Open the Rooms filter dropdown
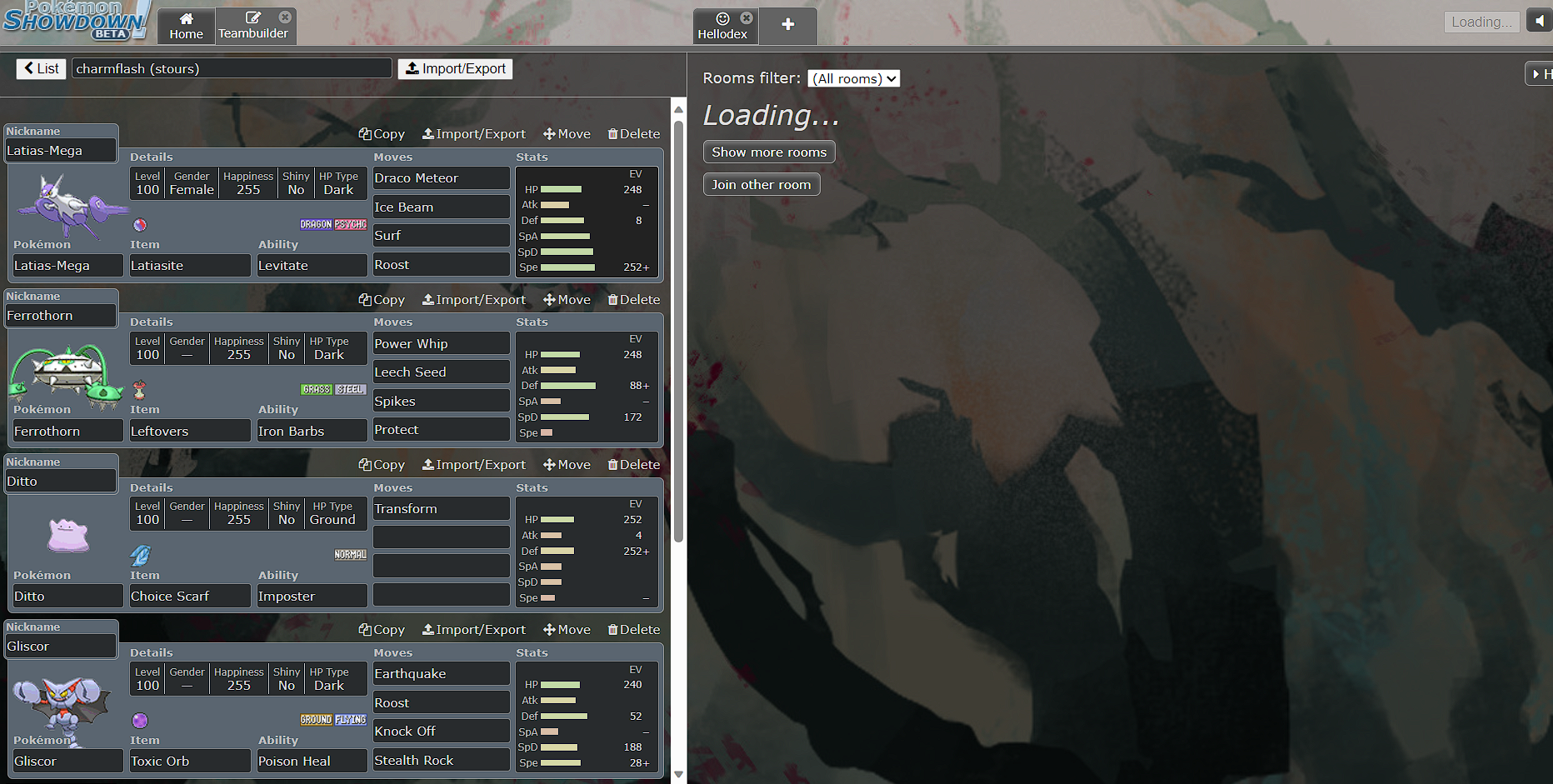Image resolution: width=1553 pixels, height=784 pixels. pyautogui.click(x=854, y=78)
